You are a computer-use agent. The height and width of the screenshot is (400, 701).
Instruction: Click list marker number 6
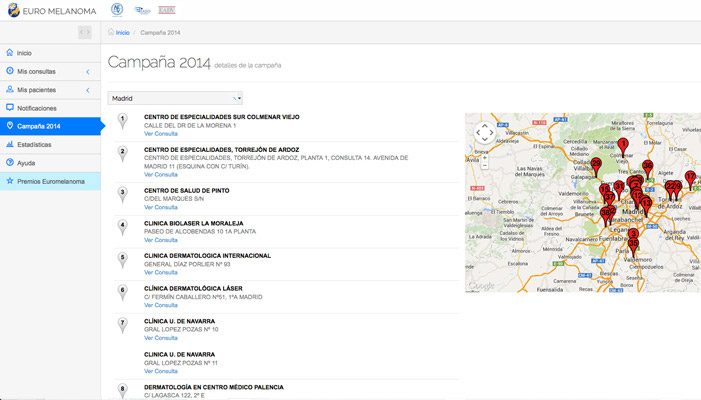pos(122,293)
